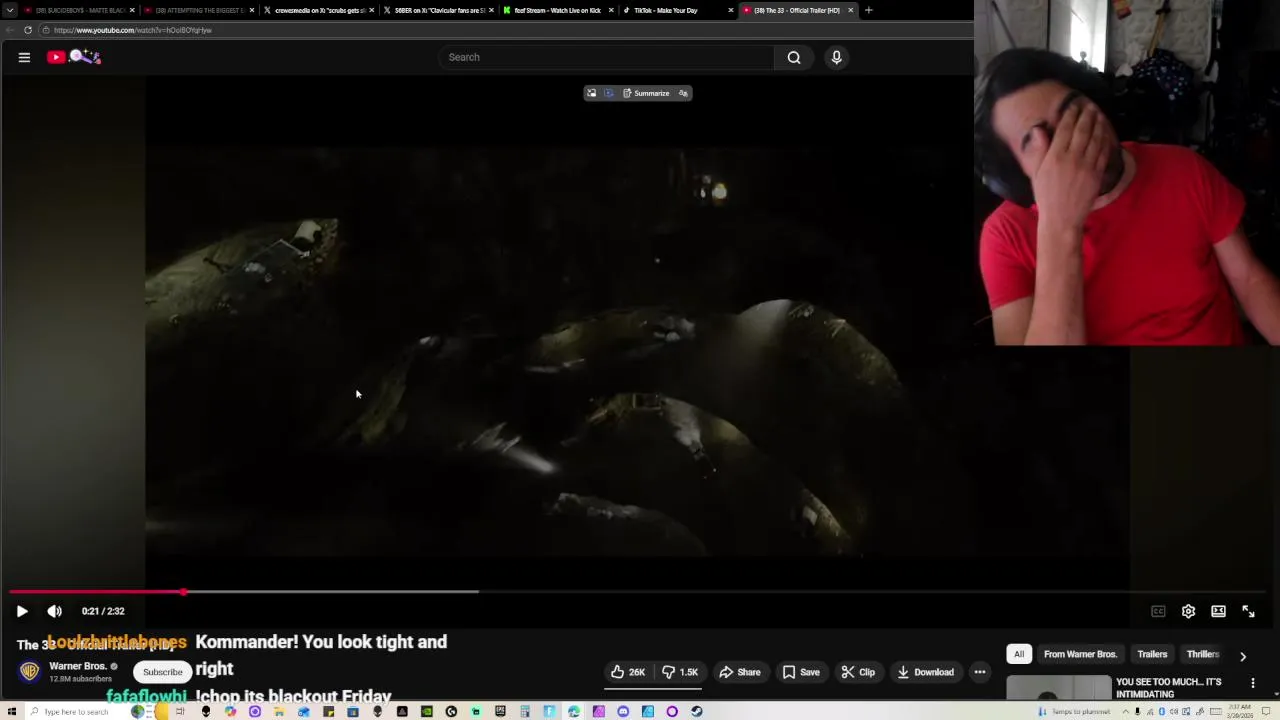Share the video

tap(740, 672)
